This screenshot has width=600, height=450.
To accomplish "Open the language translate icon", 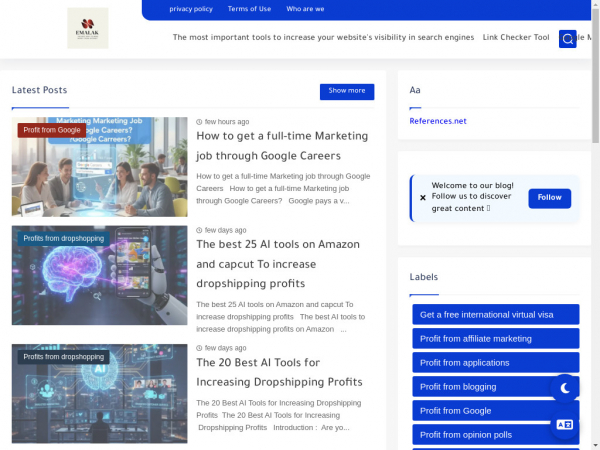I will [565, 425].
